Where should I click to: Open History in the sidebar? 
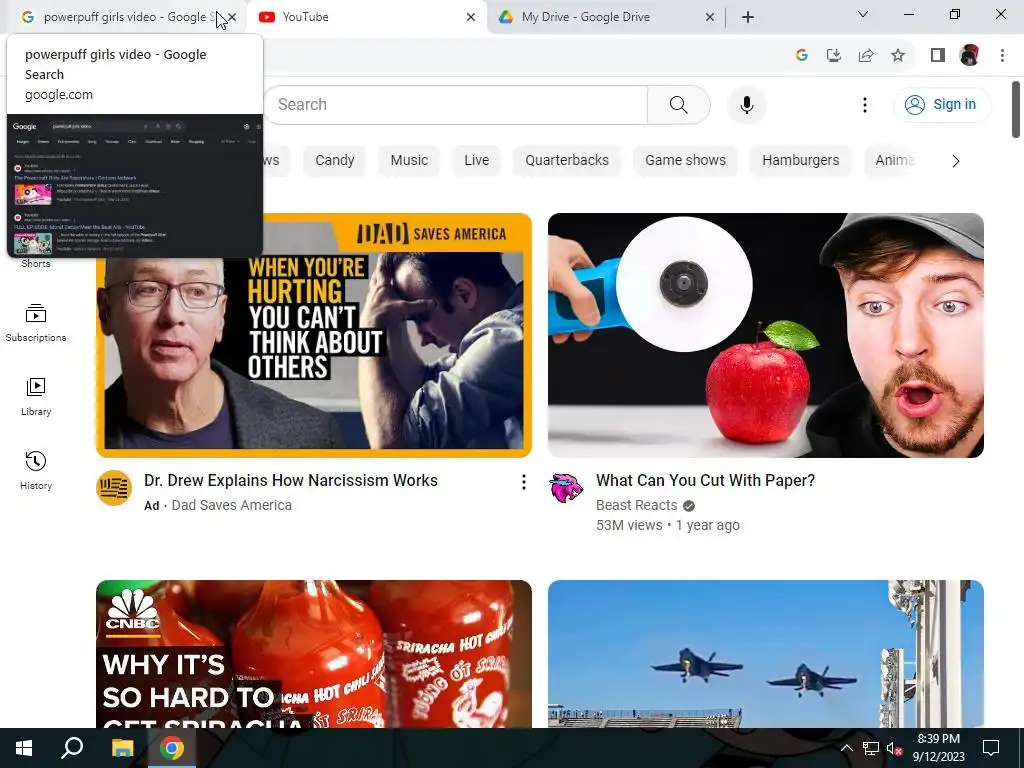coord(36,470)
